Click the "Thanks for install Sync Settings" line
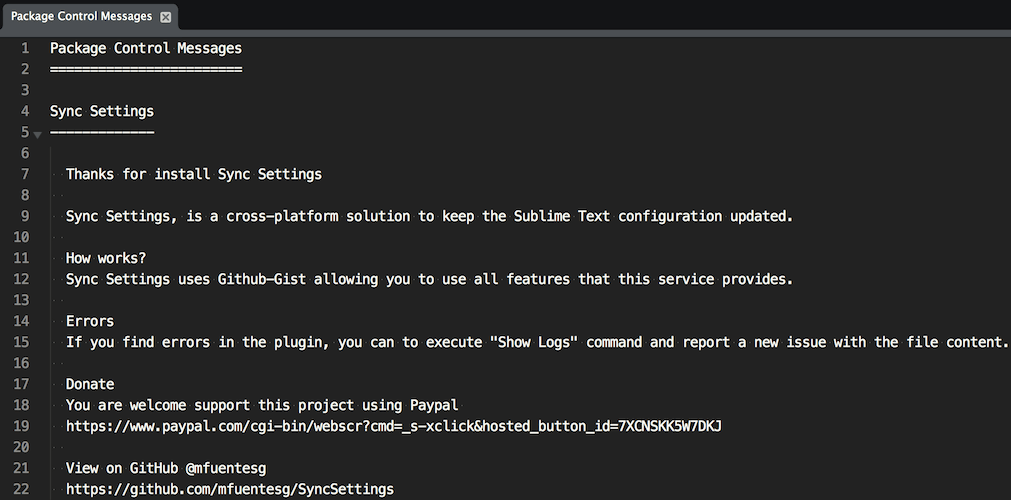The width and height of the screenshot is (1011, 500). point(194,174)
